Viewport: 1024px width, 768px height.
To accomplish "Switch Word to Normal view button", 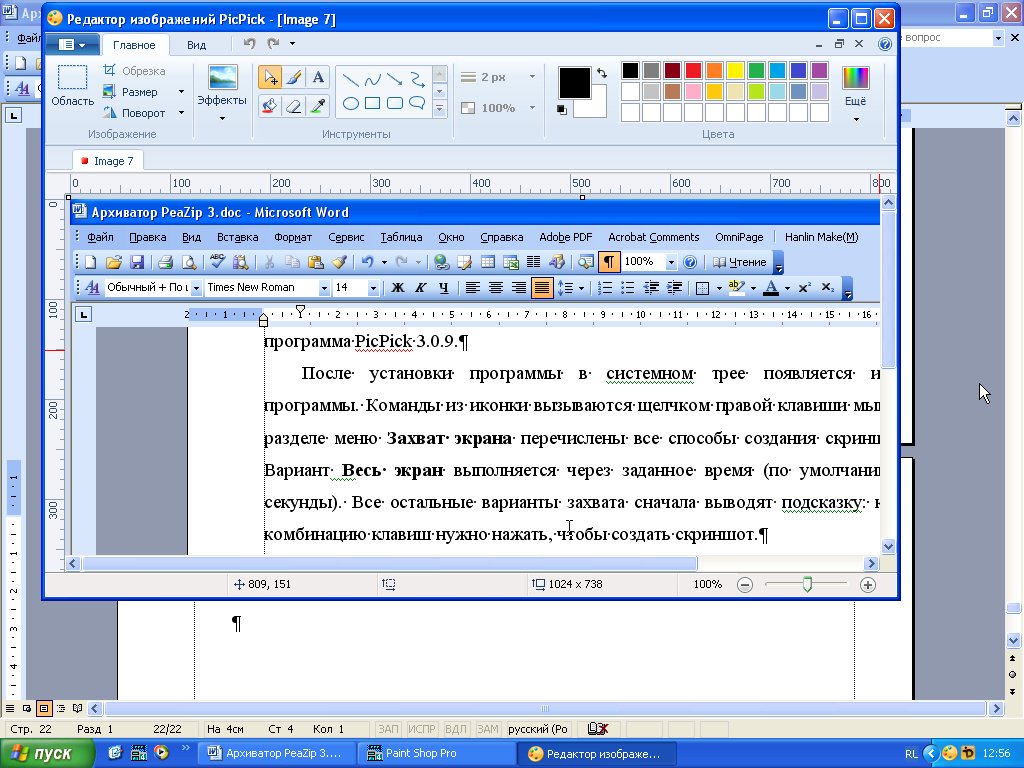I will point(12,708).
